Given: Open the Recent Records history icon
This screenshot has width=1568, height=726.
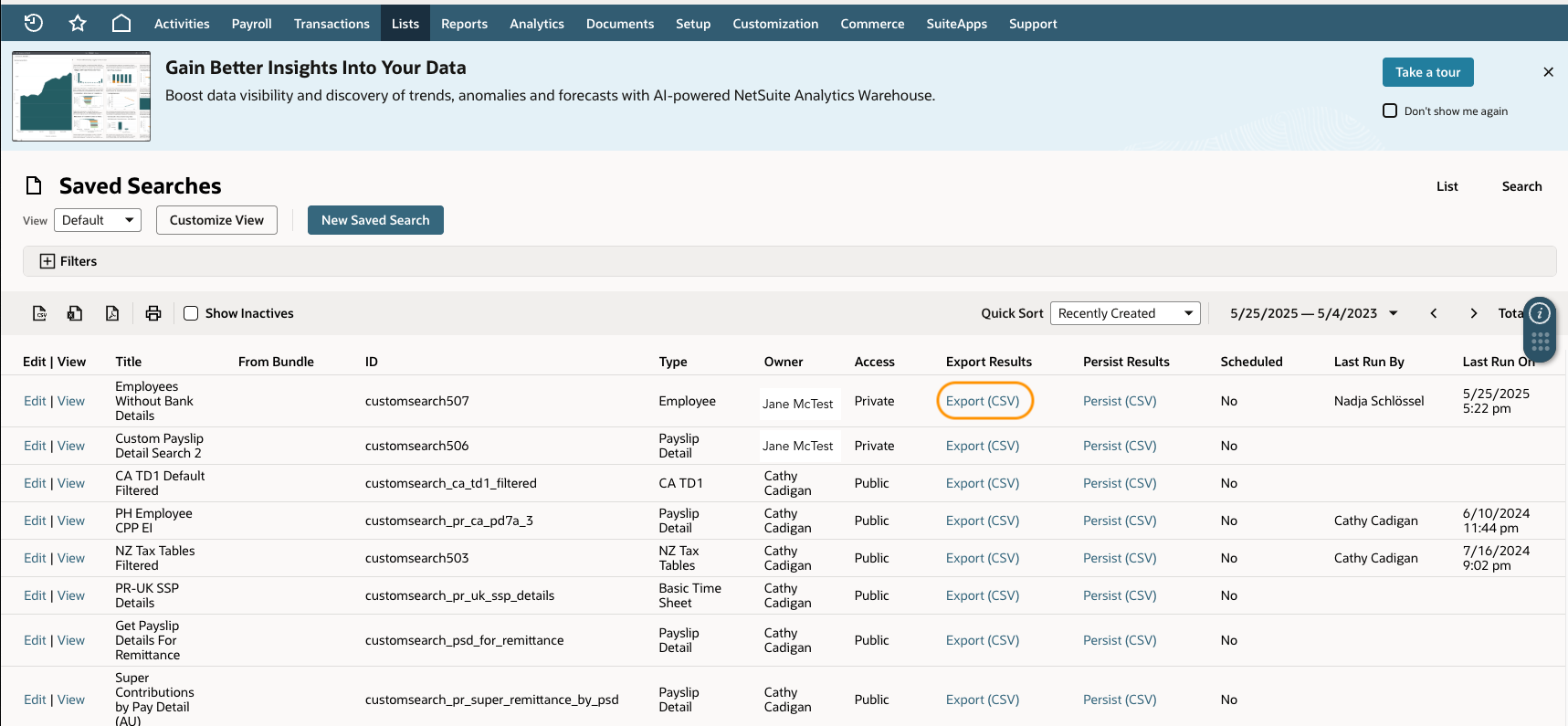Looking at the screenshot, I should tap(34, 23).
